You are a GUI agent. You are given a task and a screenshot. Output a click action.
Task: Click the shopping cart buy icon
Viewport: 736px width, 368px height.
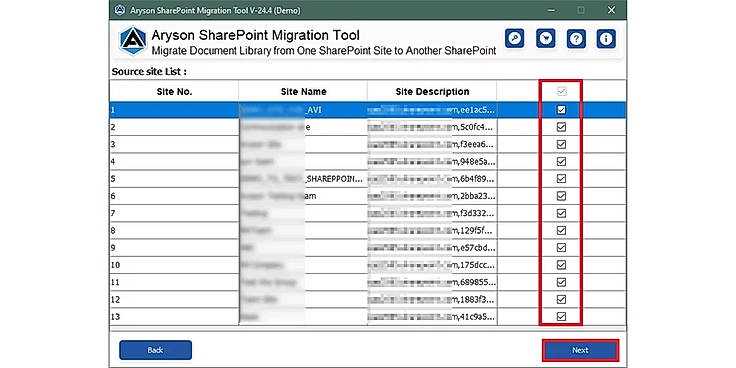coord(545,39)
